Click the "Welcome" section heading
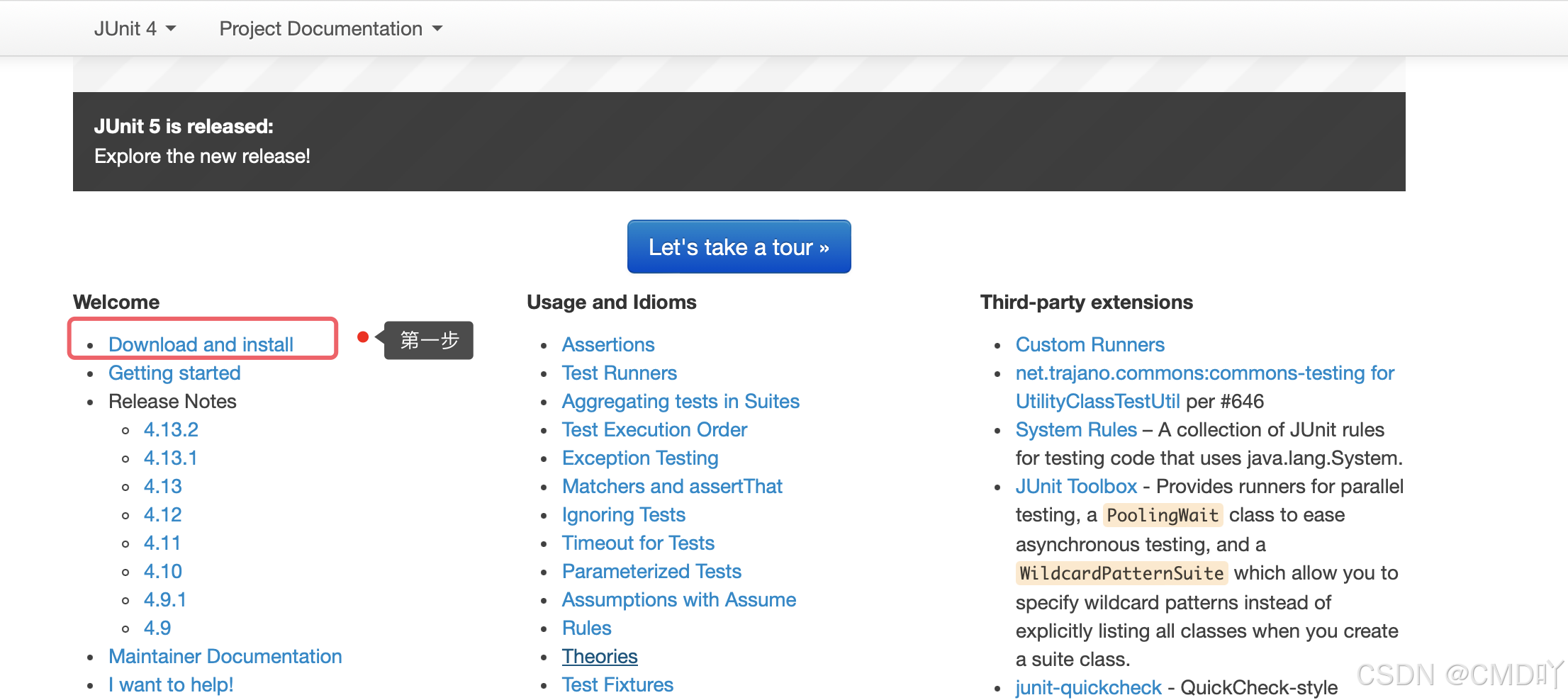 coord(116,302)
